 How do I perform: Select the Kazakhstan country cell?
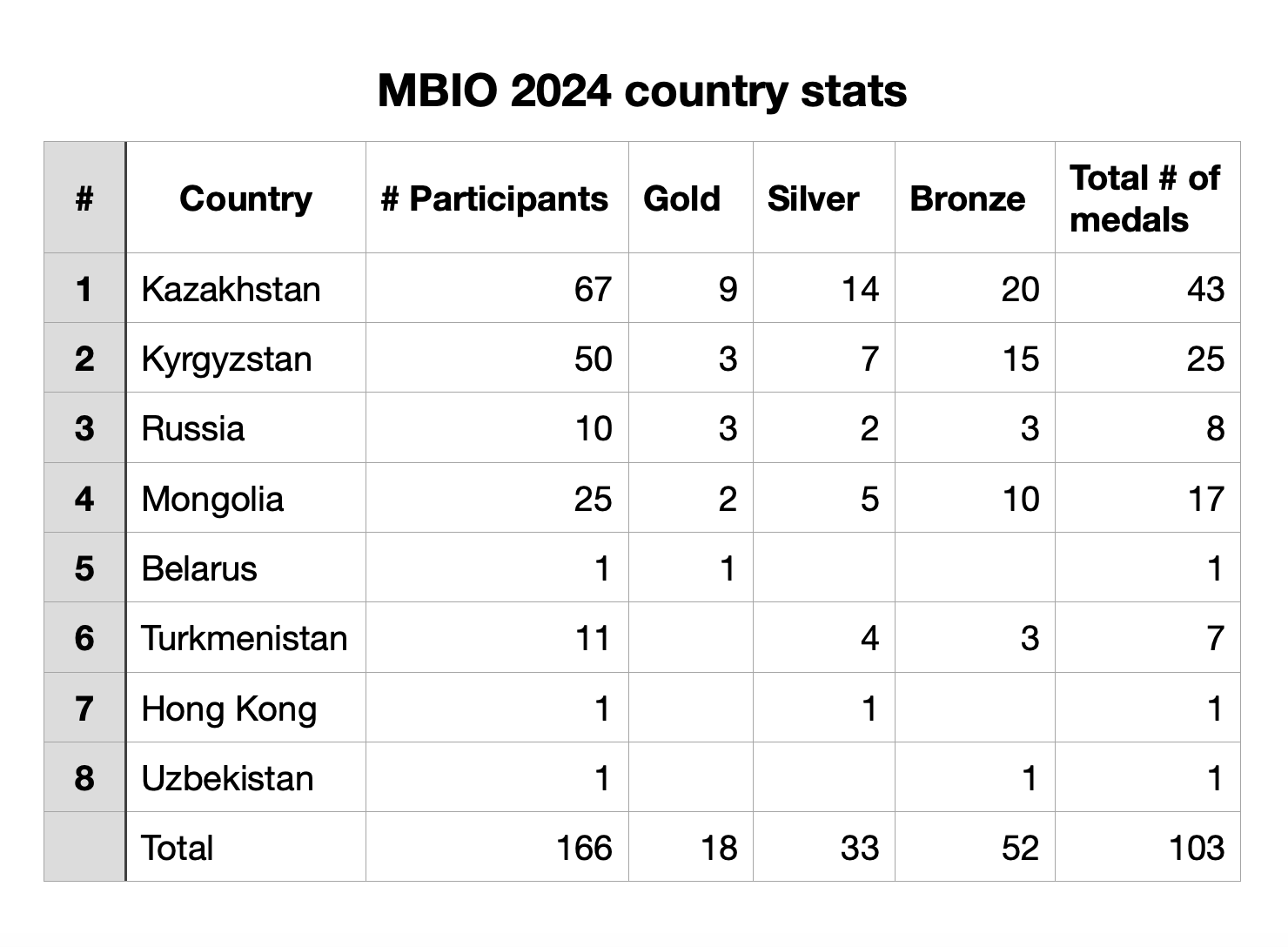pyautogui.click(x=231, y=289)
